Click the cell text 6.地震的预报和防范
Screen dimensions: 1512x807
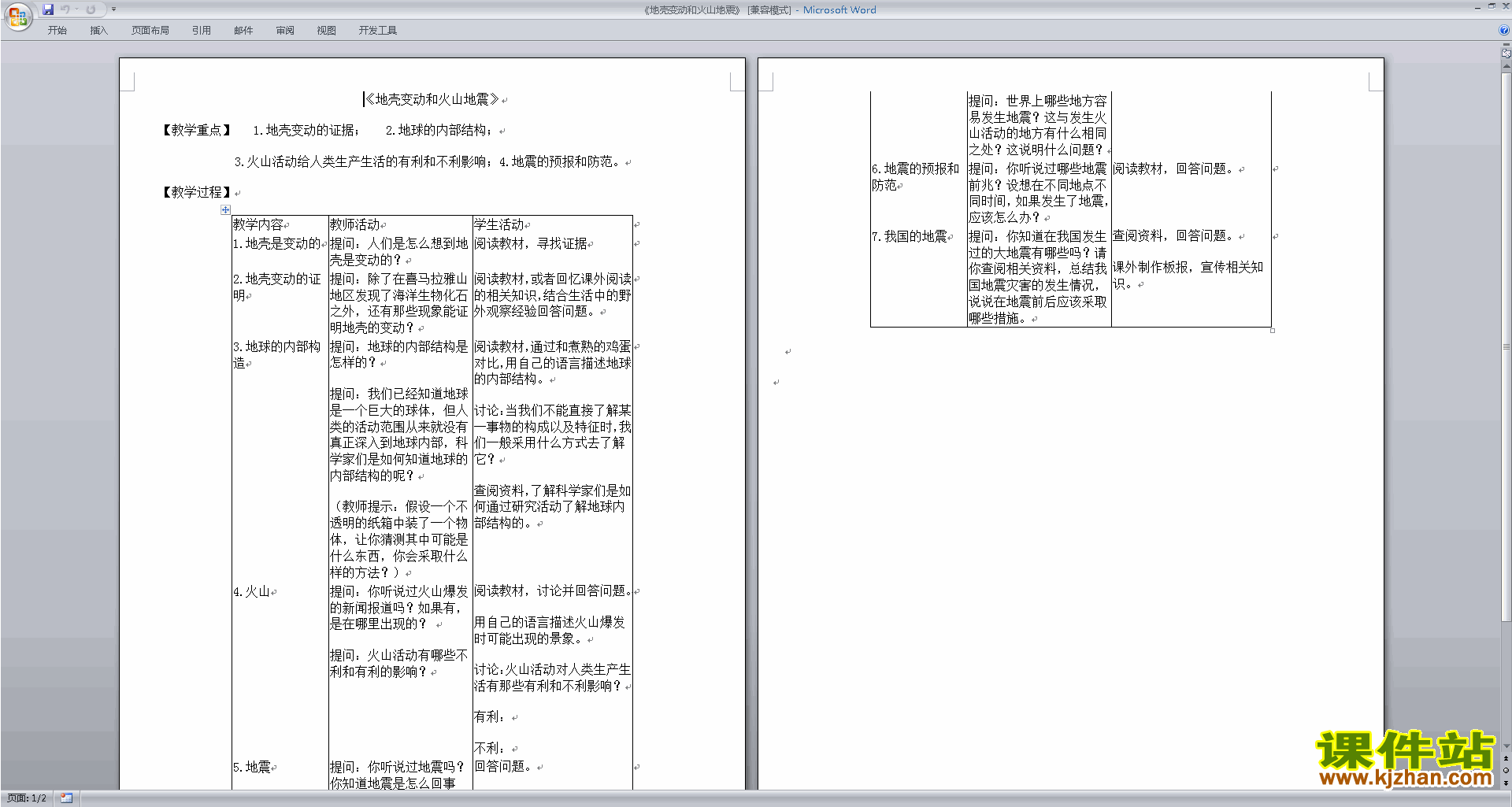coord(915,176)
